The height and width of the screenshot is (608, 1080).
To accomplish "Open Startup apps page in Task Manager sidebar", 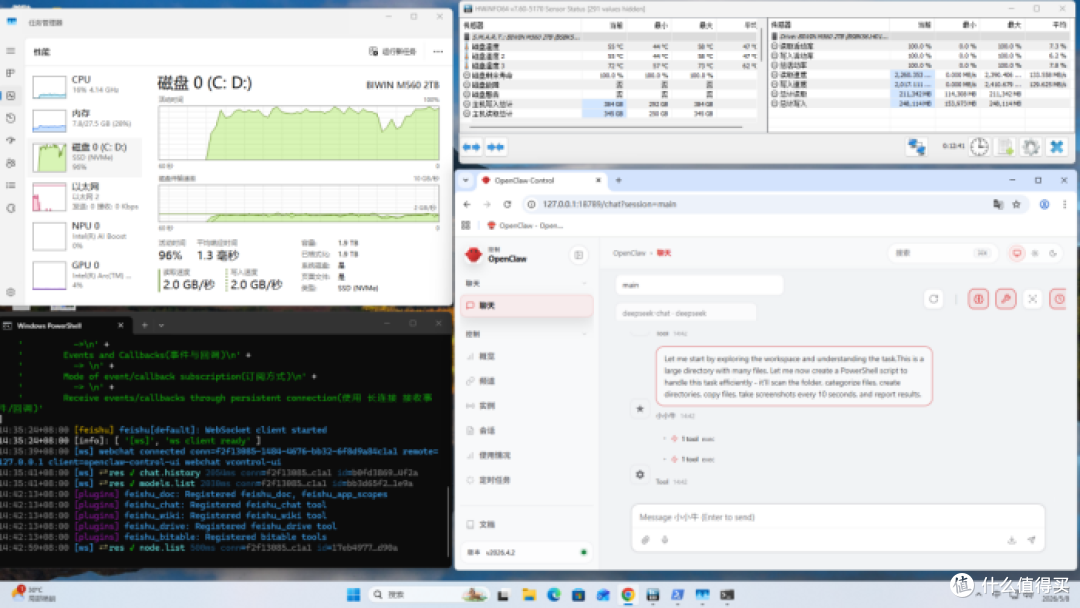I will [x=10, y=140].
